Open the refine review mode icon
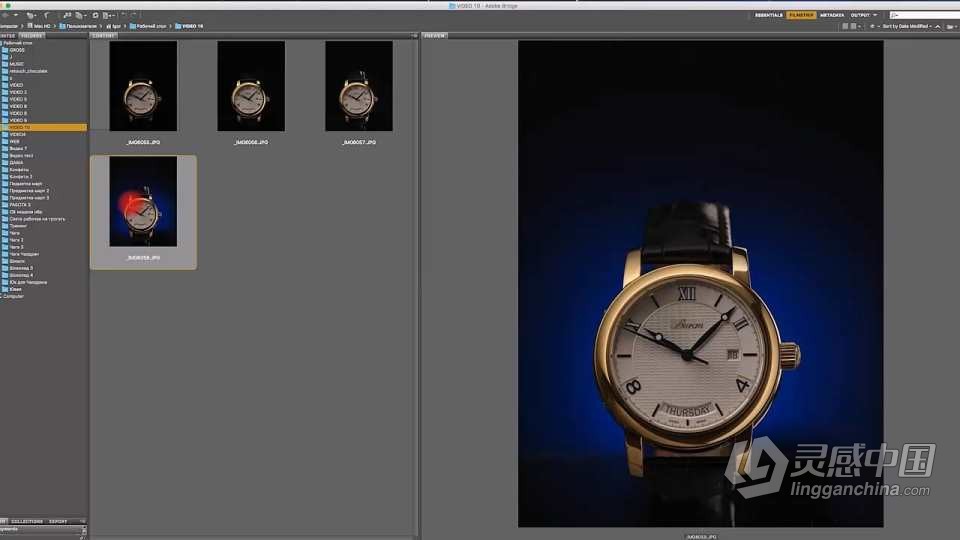The width and height of the screenshot is (960, 540). point(80,15)
